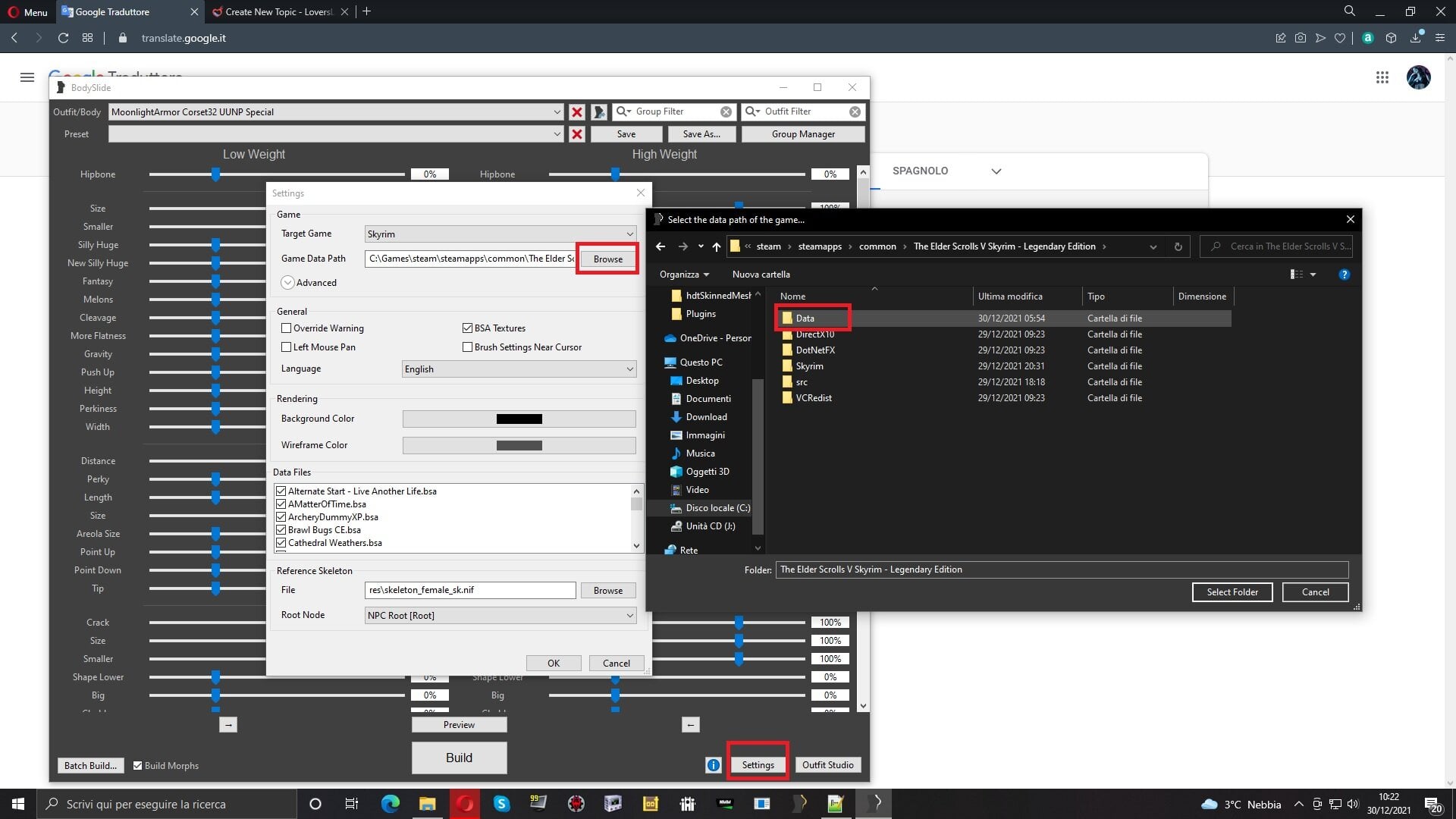Change folder view layout icon
1456x819 pixels.
(x=1297, y=275)
